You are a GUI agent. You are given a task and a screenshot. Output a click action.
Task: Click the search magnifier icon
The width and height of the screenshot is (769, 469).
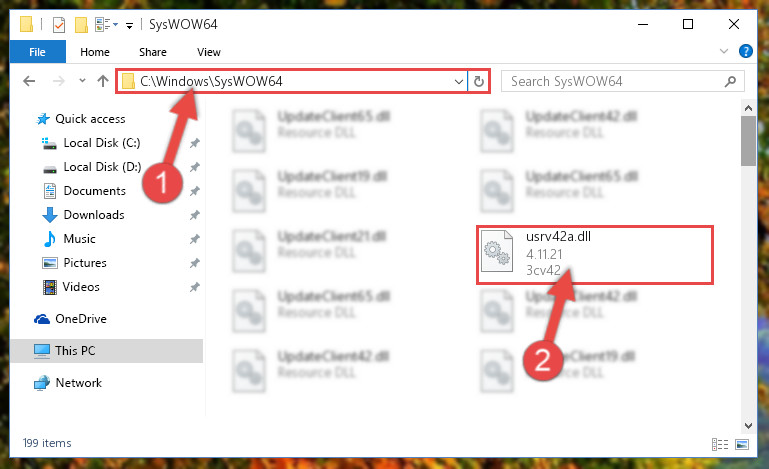(x=730, y=81)
